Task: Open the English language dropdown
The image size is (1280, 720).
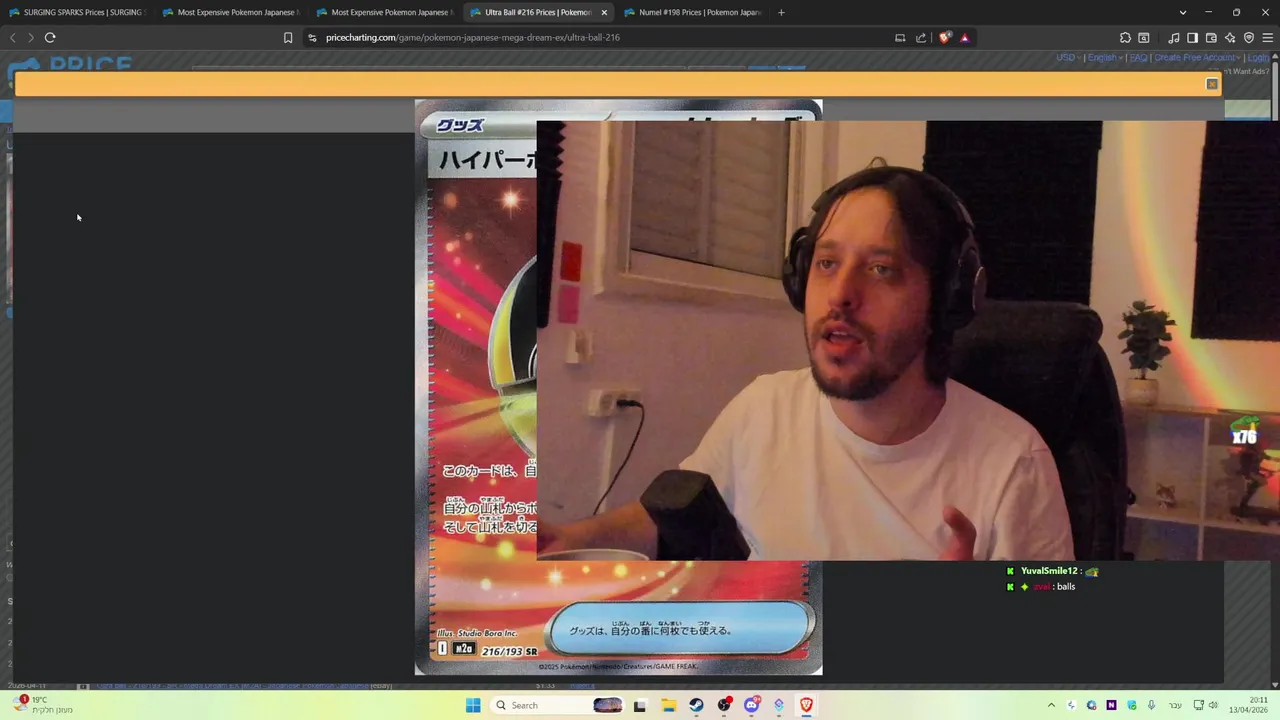Action: tap(1105, 58)
